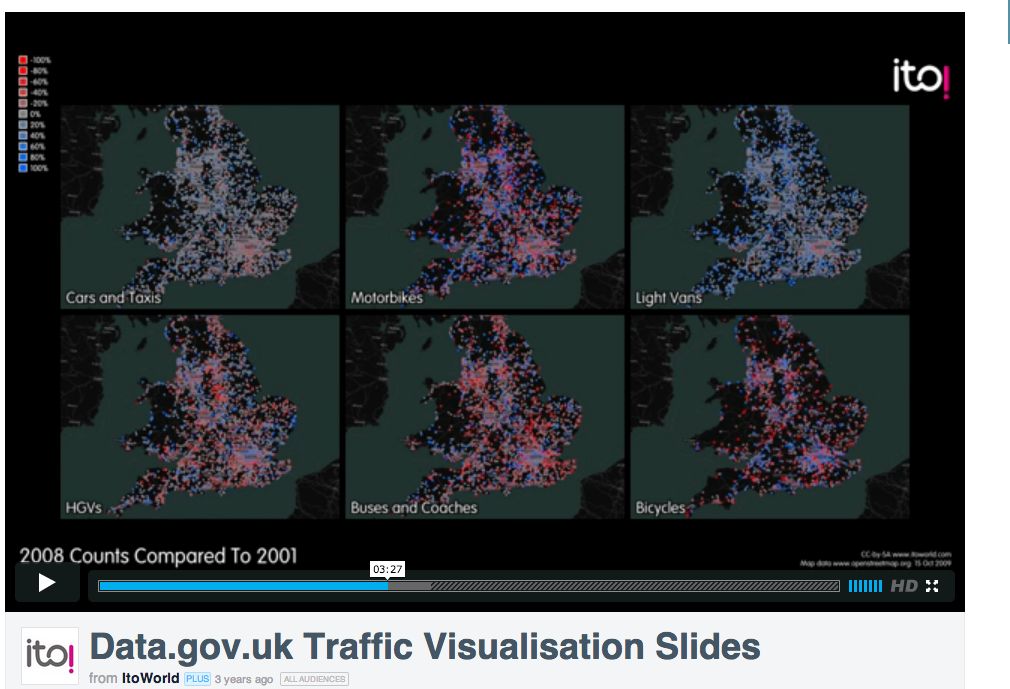Select the HGVs map panel
1010x689 pixels.
(200, 417)
